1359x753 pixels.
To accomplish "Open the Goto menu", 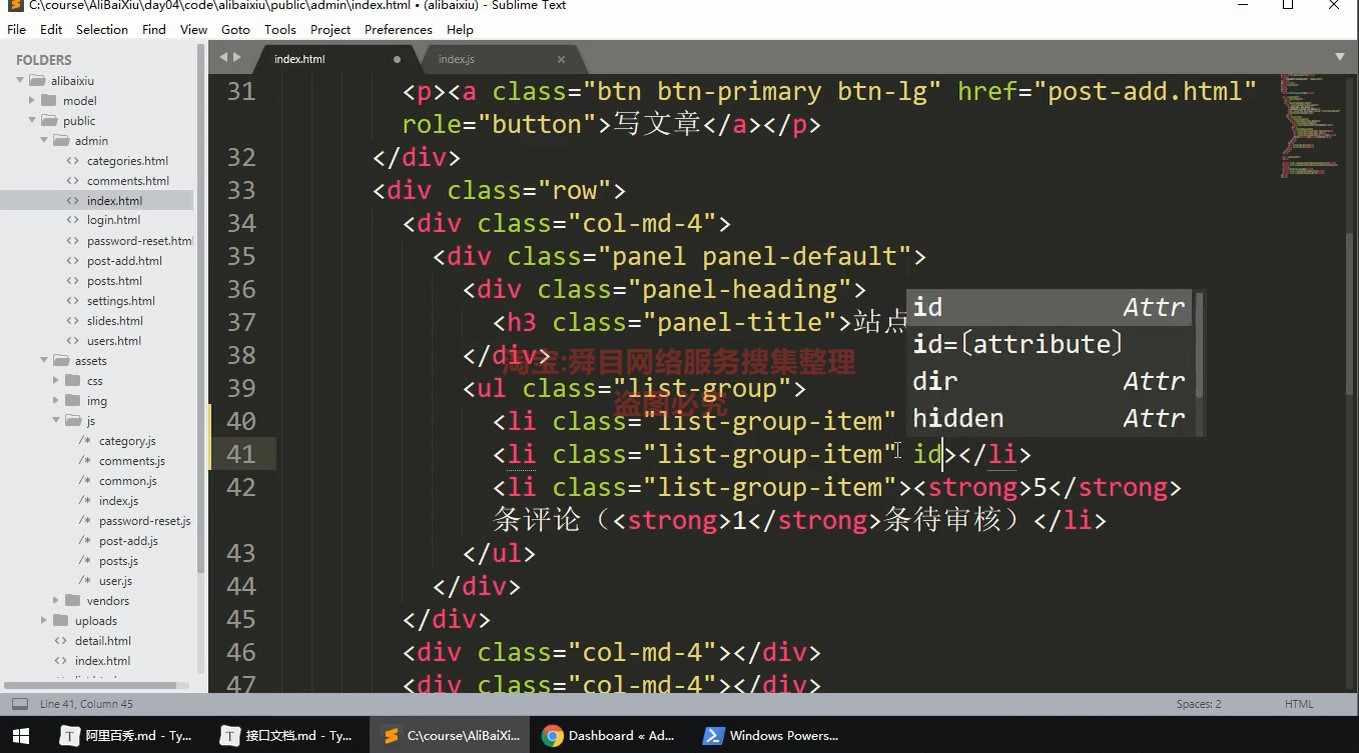I will 236,30.
